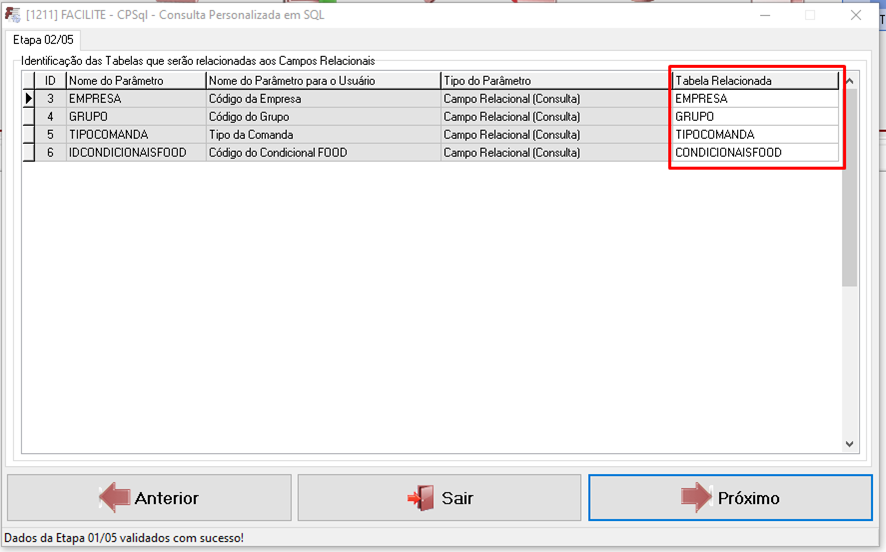Click the vertical scrollbar thumb

pyautogui.click(x=850, y=188)
